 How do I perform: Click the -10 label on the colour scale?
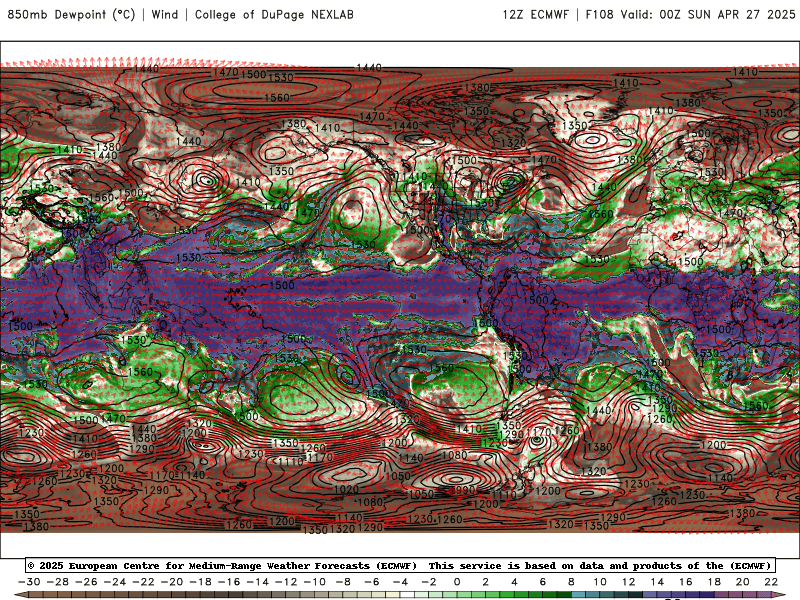[315, 582]
